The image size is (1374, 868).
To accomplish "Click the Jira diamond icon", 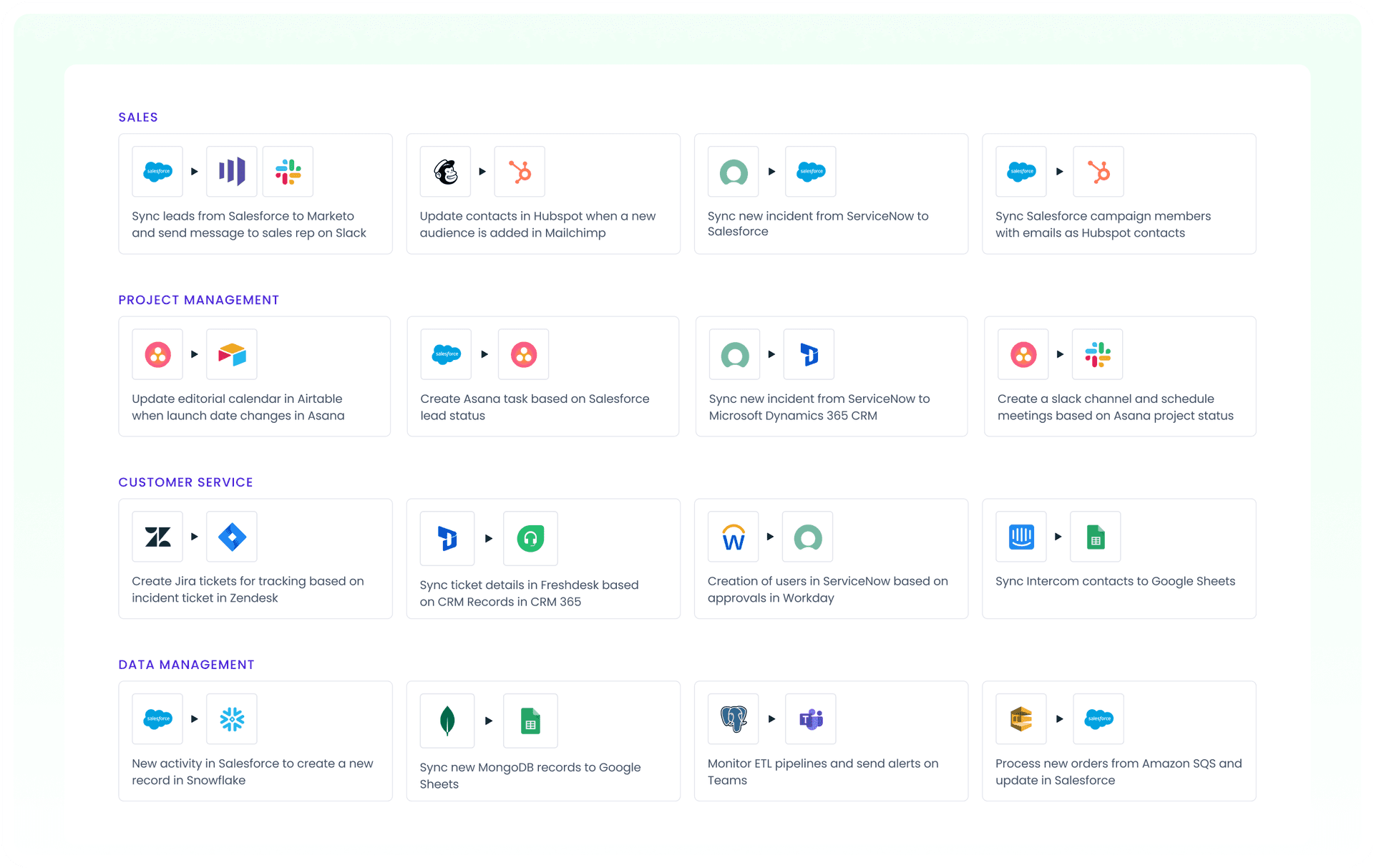I will (x=231, y=537).
